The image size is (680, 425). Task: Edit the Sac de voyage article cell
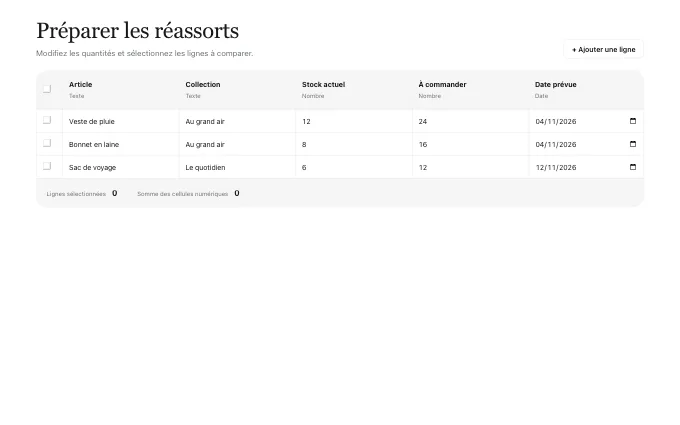pyautogui.click(x=121, y=167)
